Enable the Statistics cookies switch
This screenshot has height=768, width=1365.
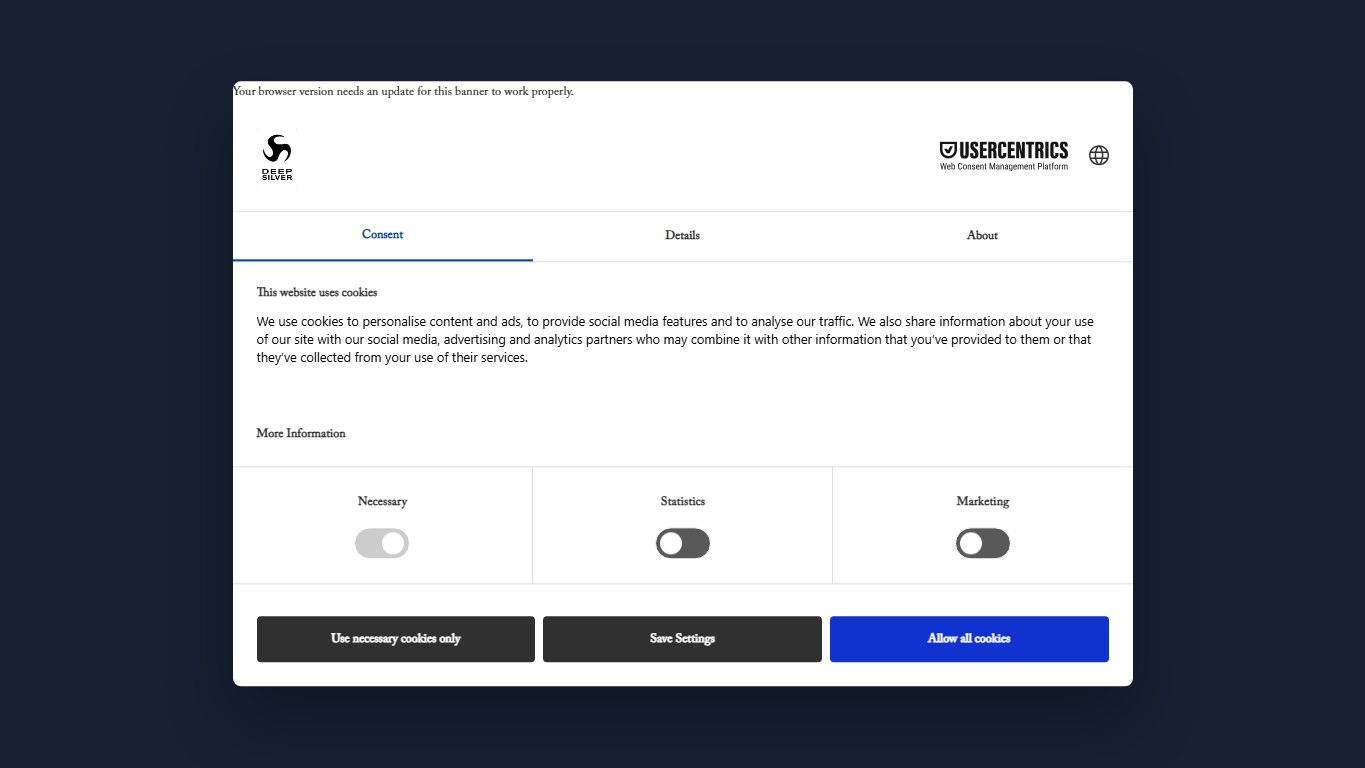(683, 544)
